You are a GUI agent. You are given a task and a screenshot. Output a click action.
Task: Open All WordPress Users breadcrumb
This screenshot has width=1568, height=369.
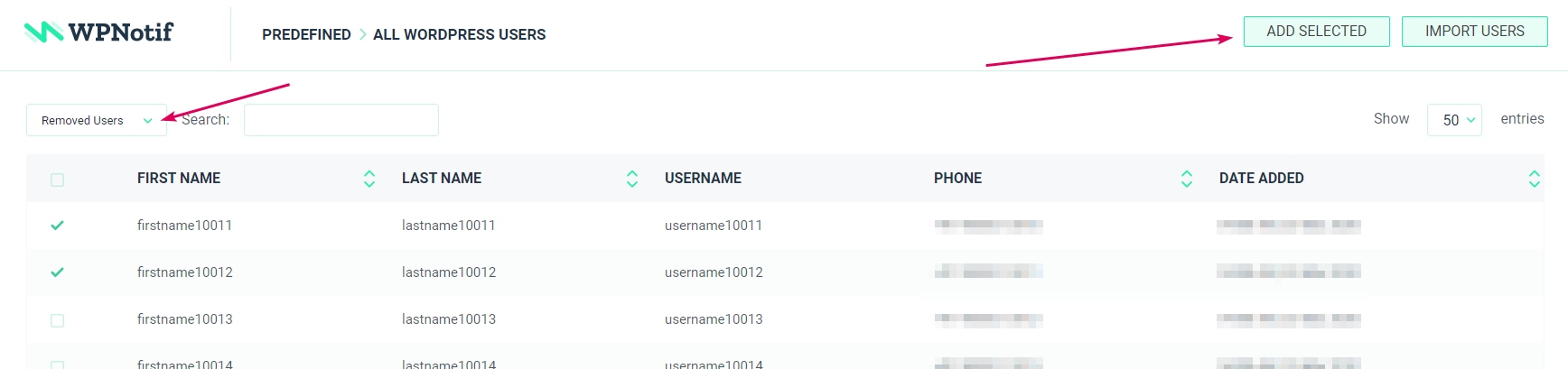click(x=459, y=34)
